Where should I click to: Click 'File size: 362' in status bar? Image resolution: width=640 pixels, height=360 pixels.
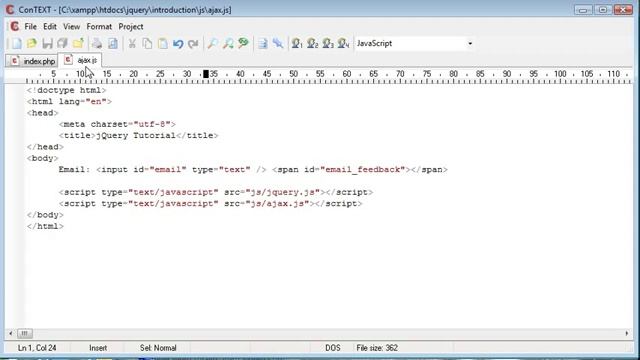coord(377,348)
